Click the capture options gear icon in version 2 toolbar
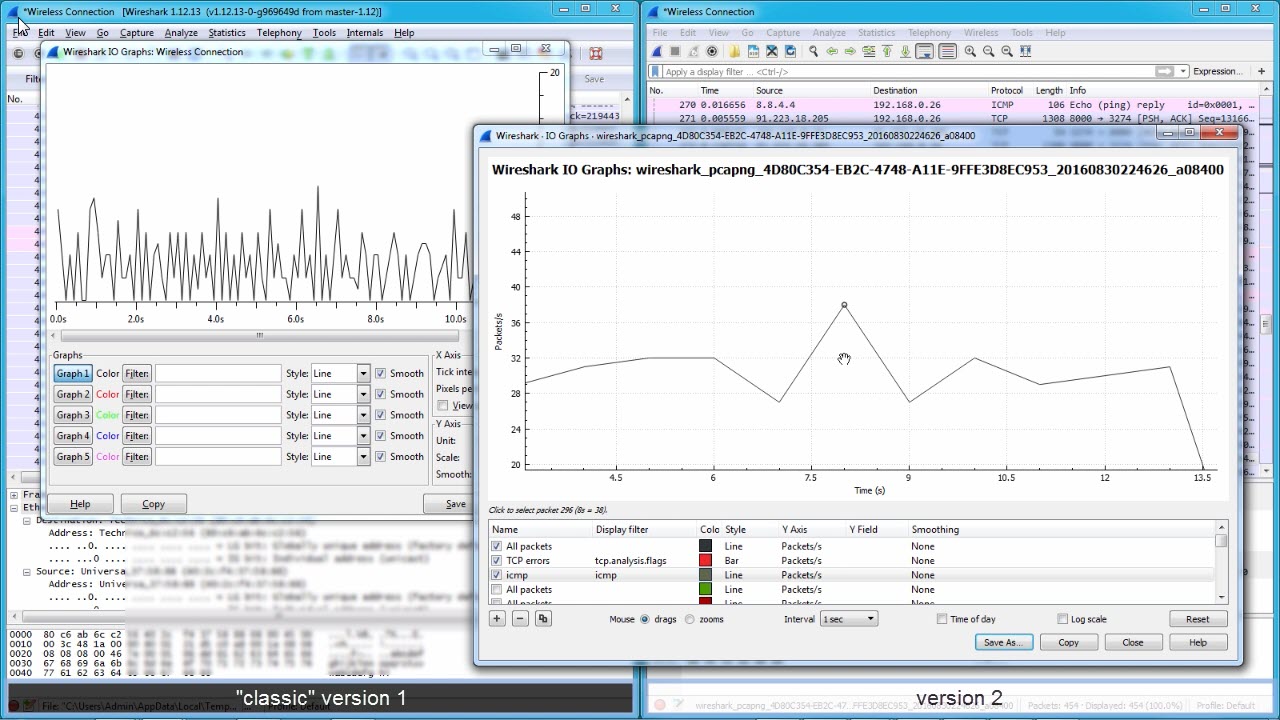 point(712,51)
